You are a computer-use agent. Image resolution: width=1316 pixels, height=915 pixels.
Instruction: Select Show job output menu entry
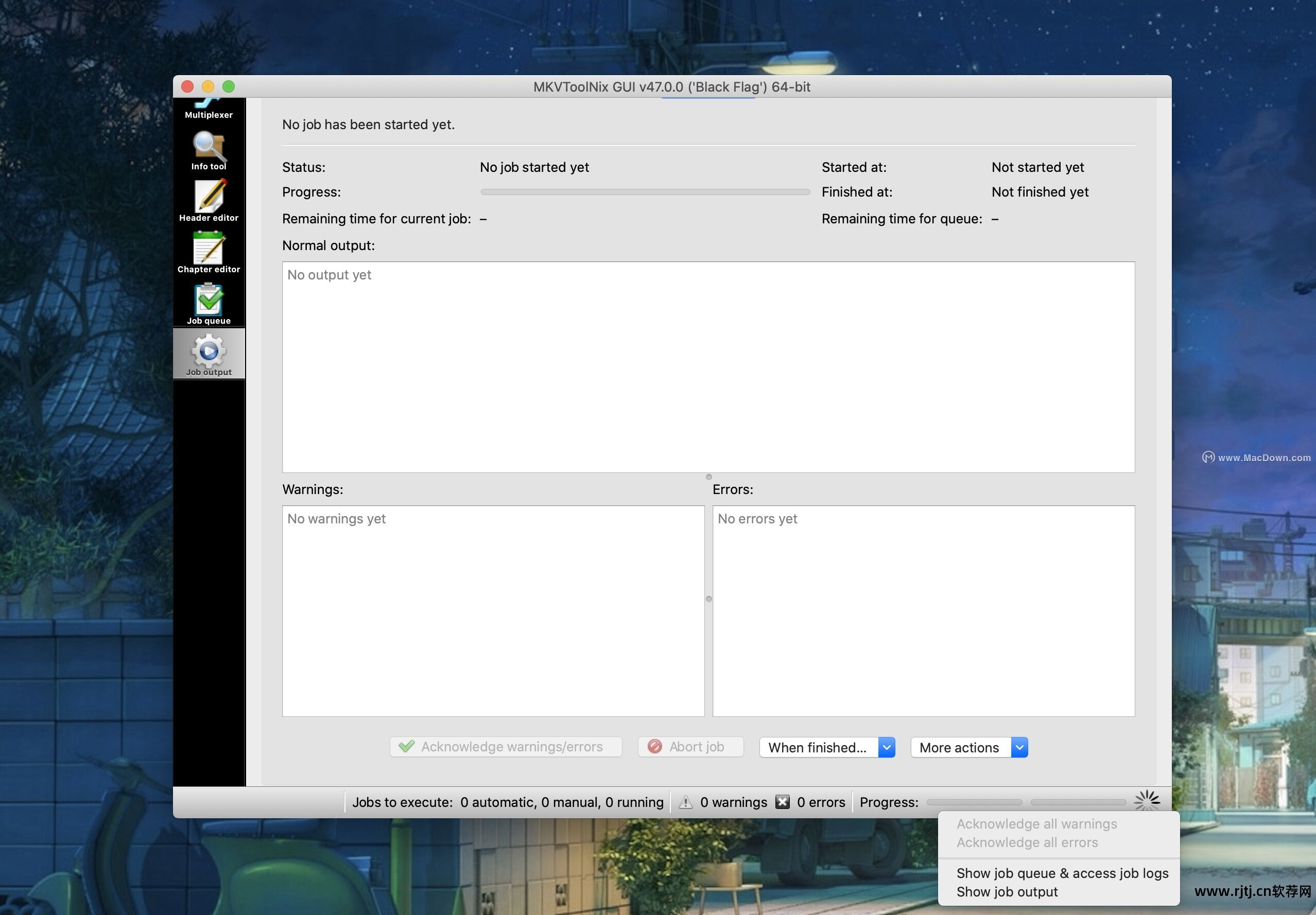[x=1007, y=891]
